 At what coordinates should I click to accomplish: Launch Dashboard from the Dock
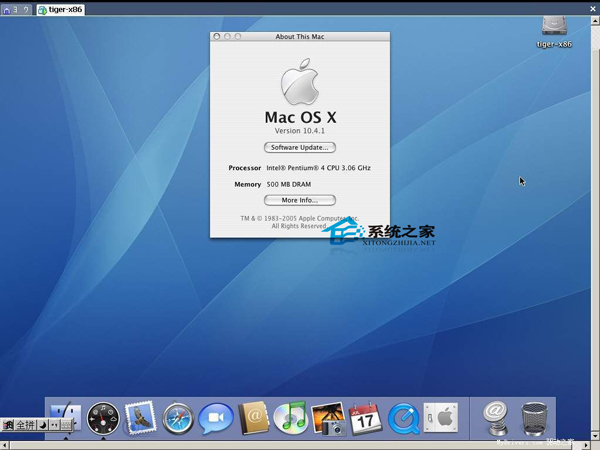tap(103, 417)
